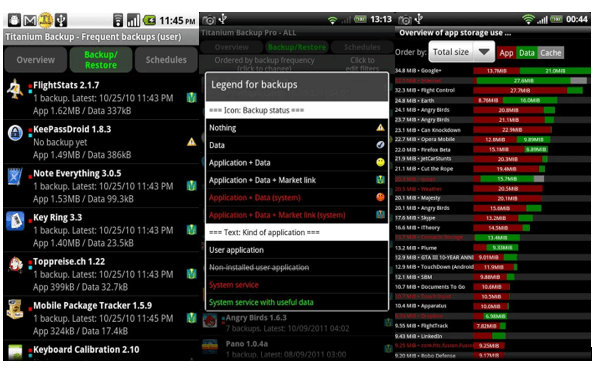Tap the Note Everything app icon
The image size is (602, 371).
click(15, 177)
